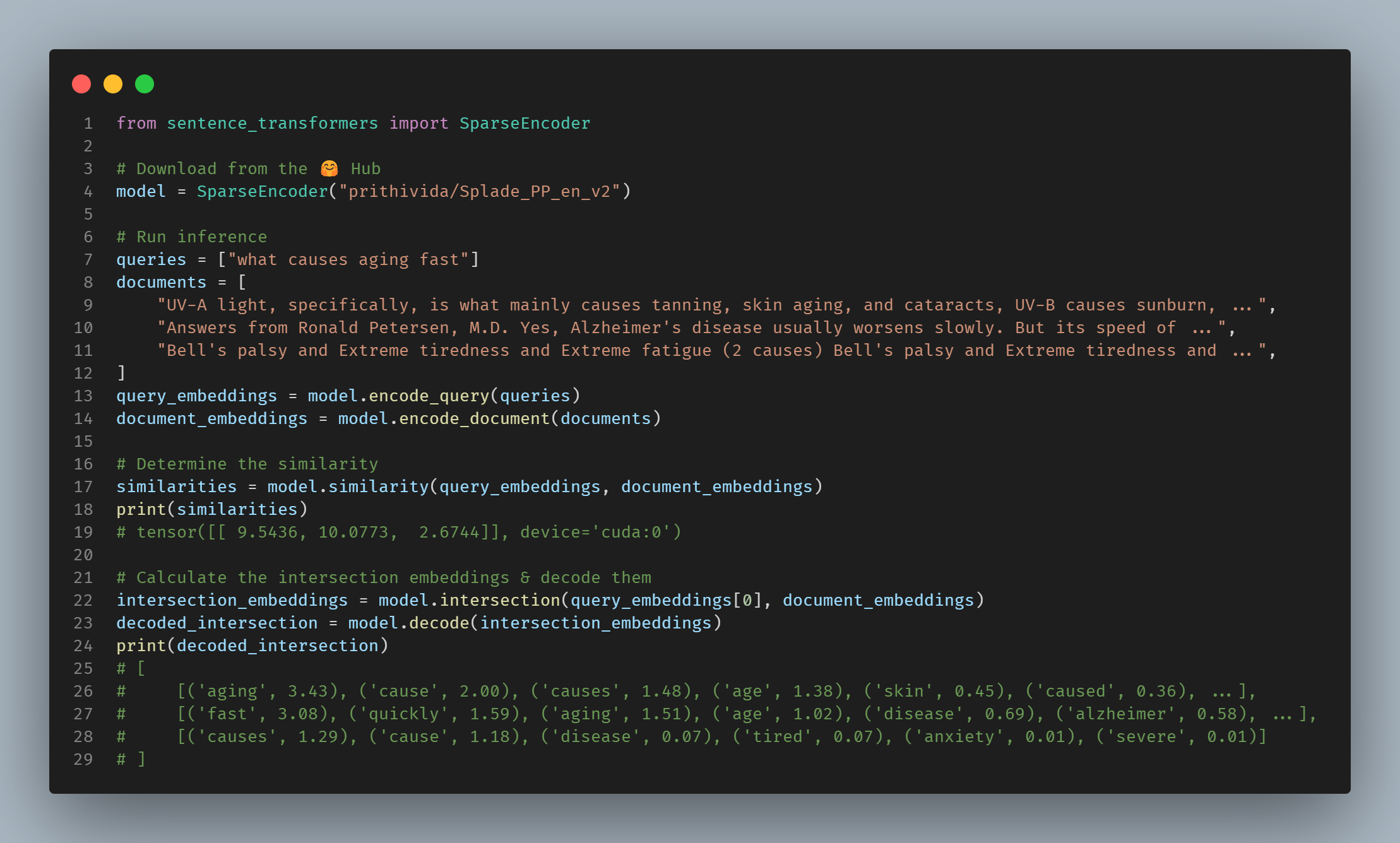Viewport: 1400px width, 843px height.
Task: Click the encode_query method call
Action: point(429,396)
